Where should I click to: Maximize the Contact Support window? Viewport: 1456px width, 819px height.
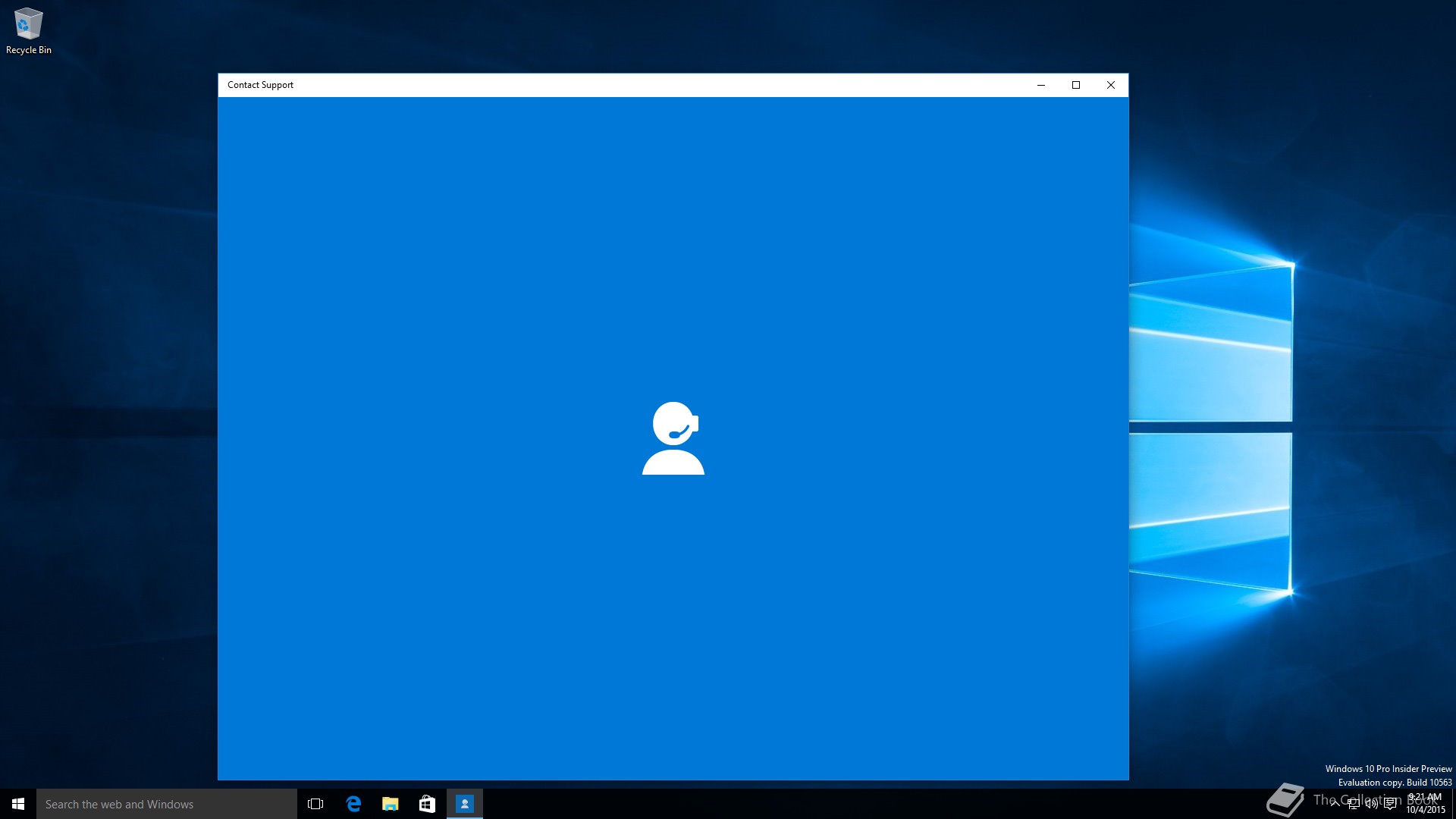pos(1075,85)
